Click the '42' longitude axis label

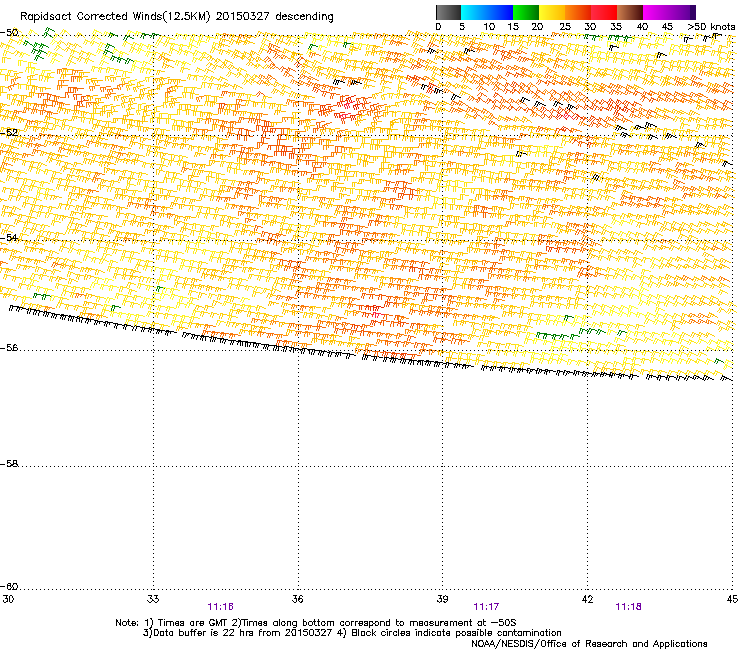click(x=587, y=599)
